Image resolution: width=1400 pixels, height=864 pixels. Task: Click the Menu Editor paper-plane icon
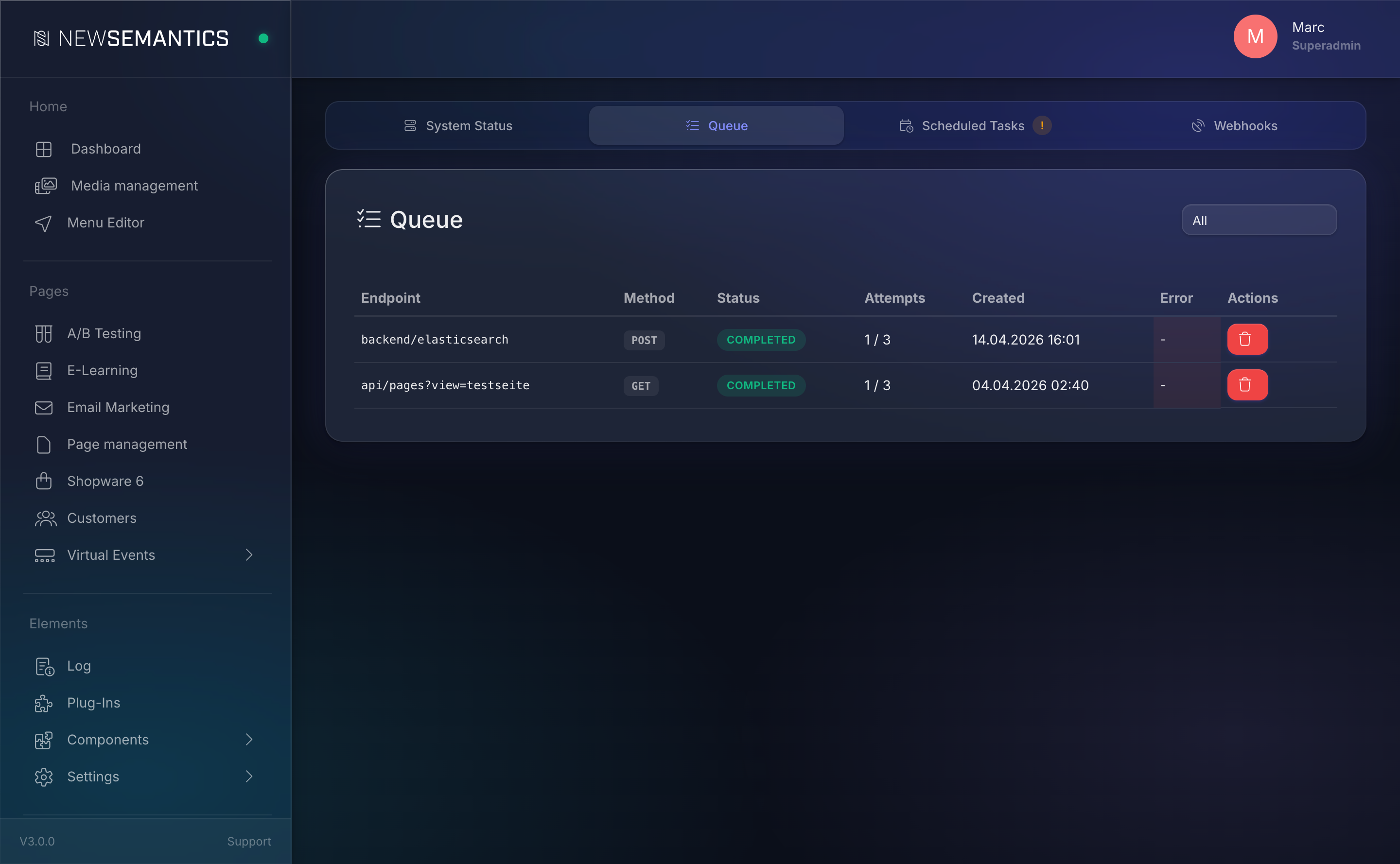(43, 223)
